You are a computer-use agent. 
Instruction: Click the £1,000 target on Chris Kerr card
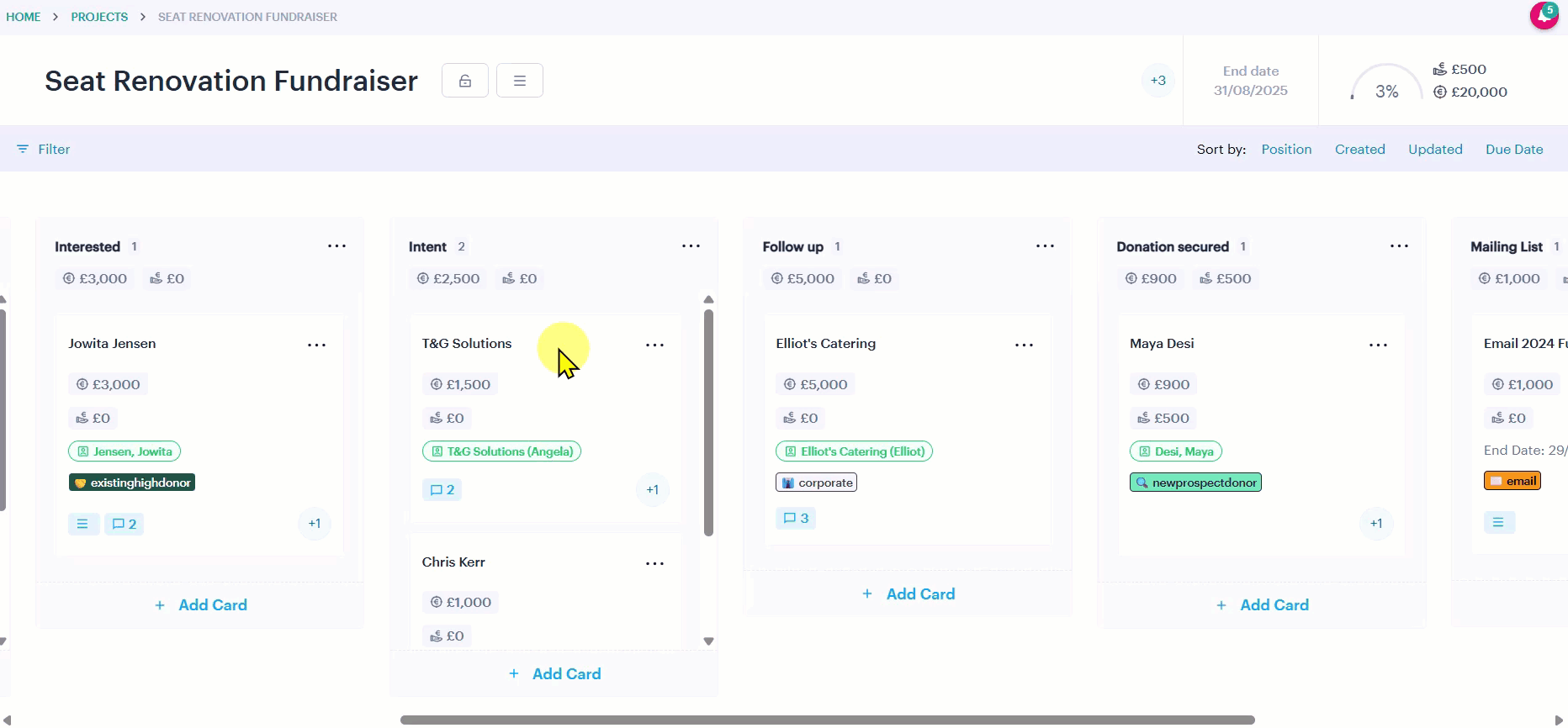tap(460, 602)
